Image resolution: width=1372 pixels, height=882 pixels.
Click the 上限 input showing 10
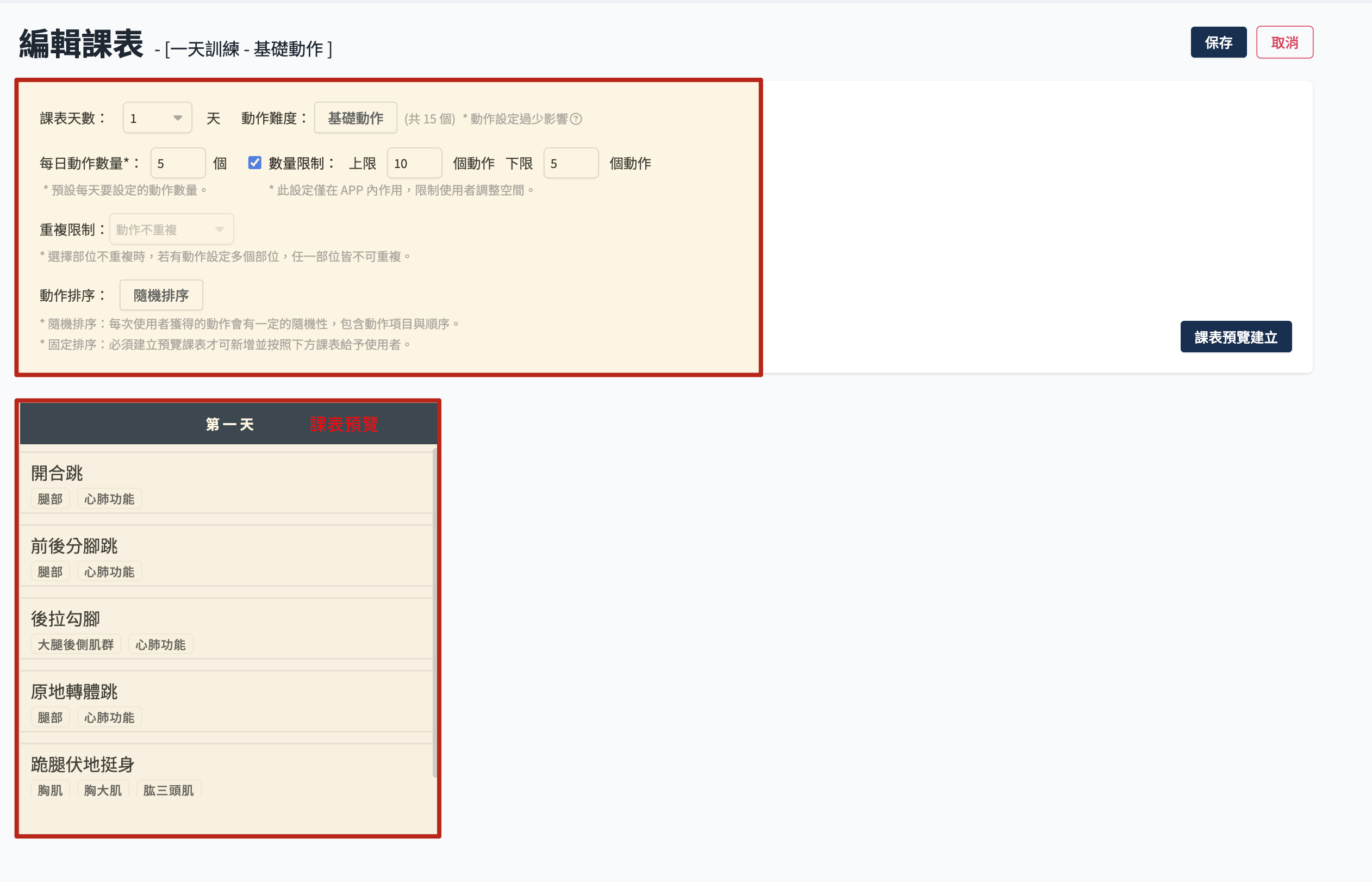[x=414, y=163]
